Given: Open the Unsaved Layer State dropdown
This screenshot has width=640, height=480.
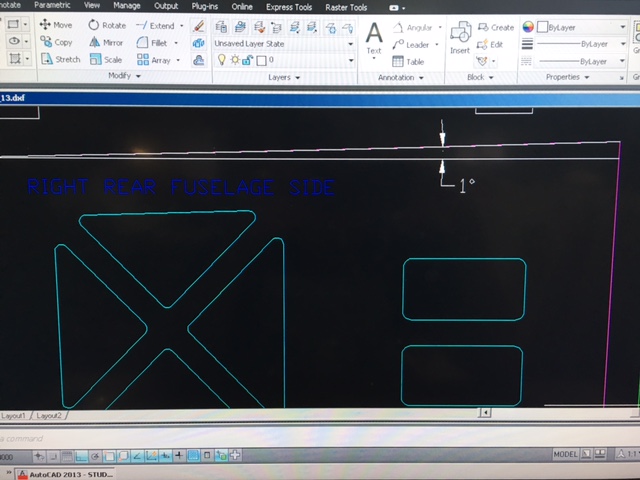Looking at the screenshot, I should click(x=284, y=44).
